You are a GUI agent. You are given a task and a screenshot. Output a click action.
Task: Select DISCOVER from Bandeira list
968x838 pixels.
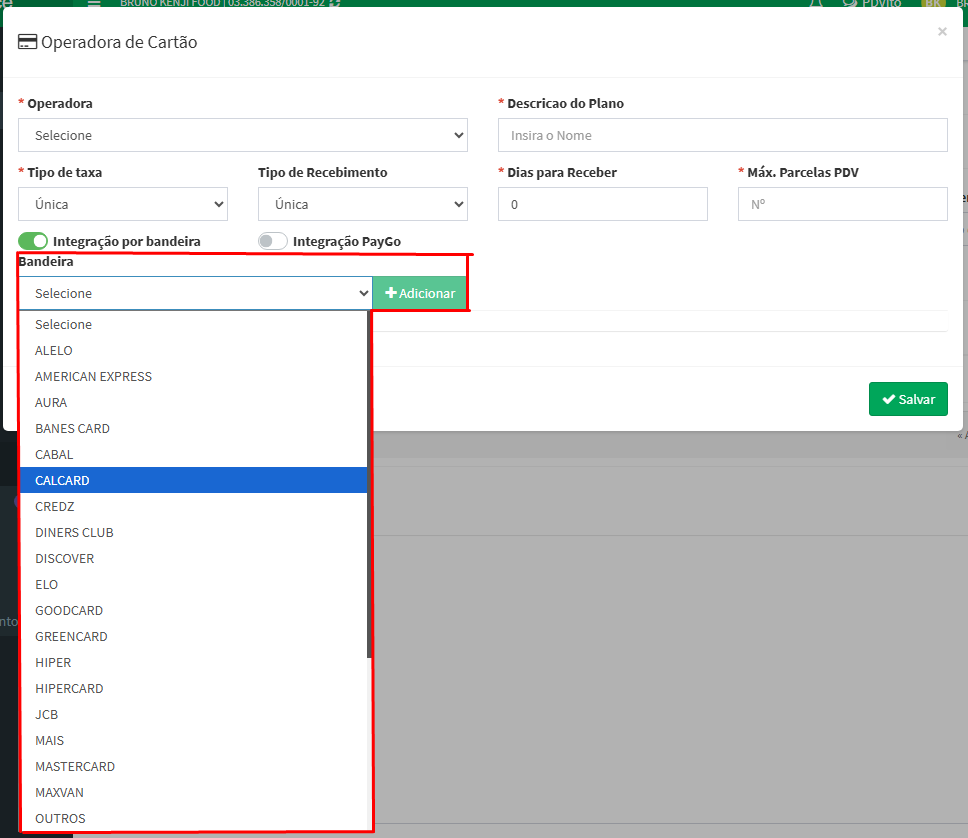pos(193,558)
